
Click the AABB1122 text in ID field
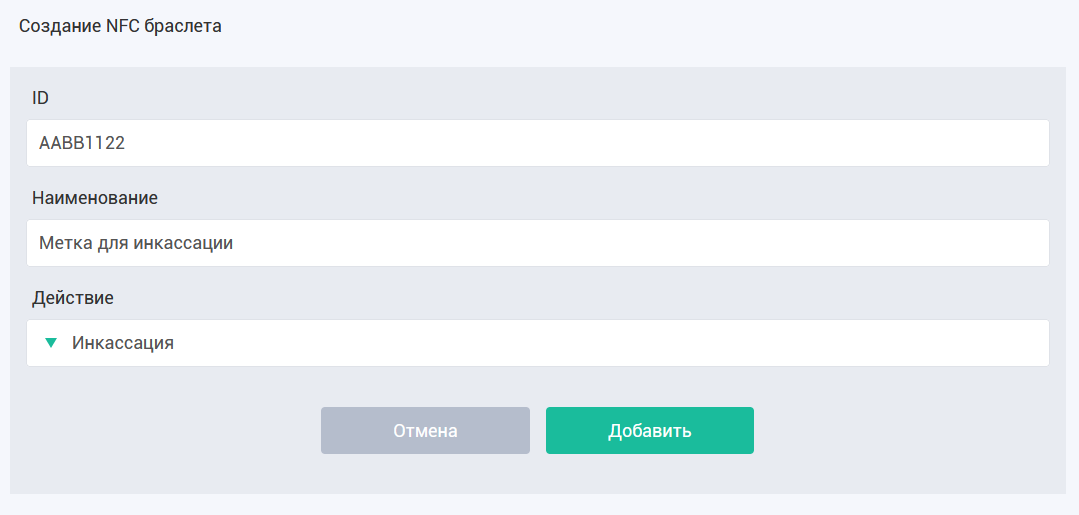click(82, 143)
